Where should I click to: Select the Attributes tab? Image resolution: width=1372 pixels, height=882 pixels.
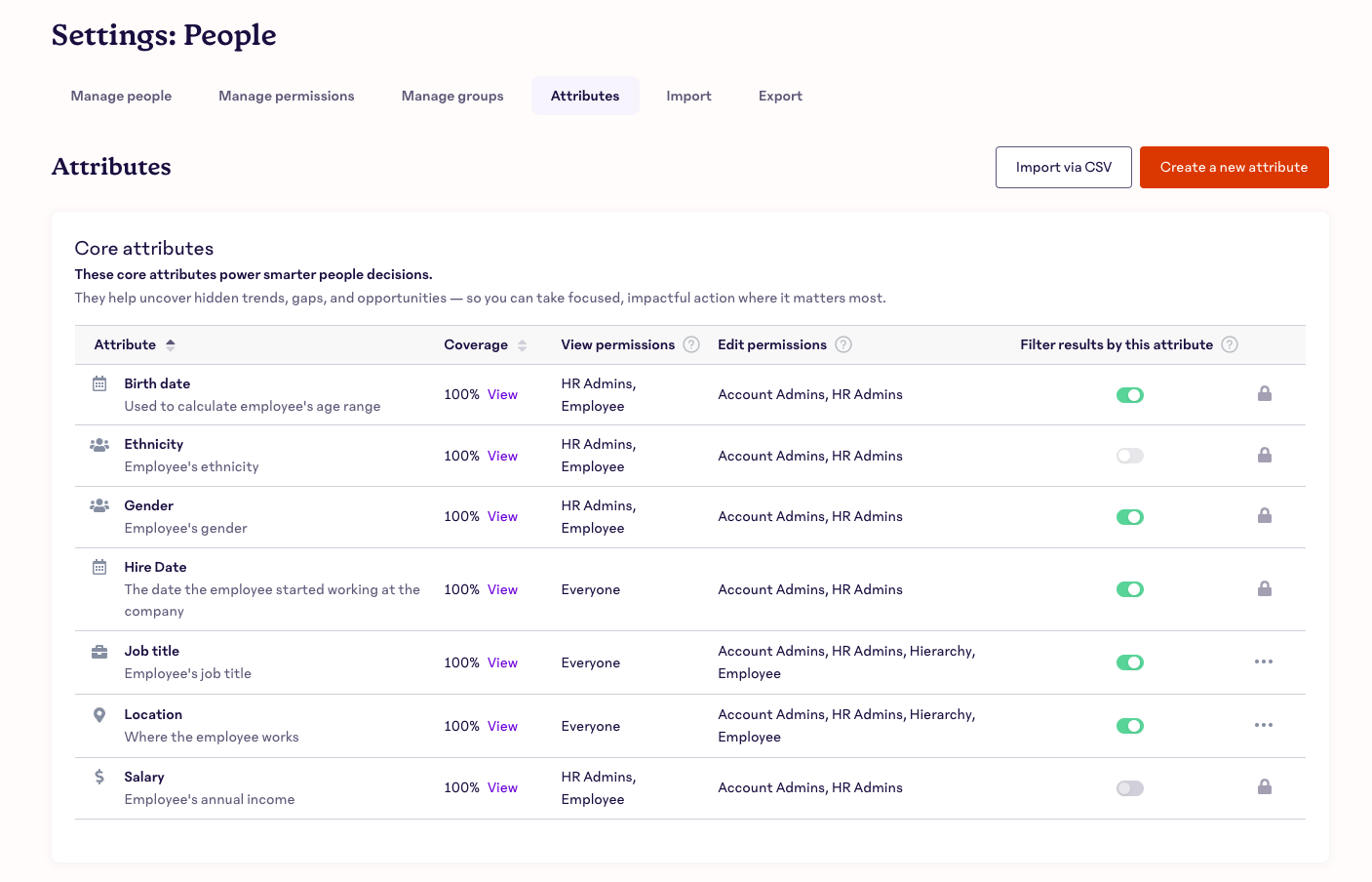[585, 96]
